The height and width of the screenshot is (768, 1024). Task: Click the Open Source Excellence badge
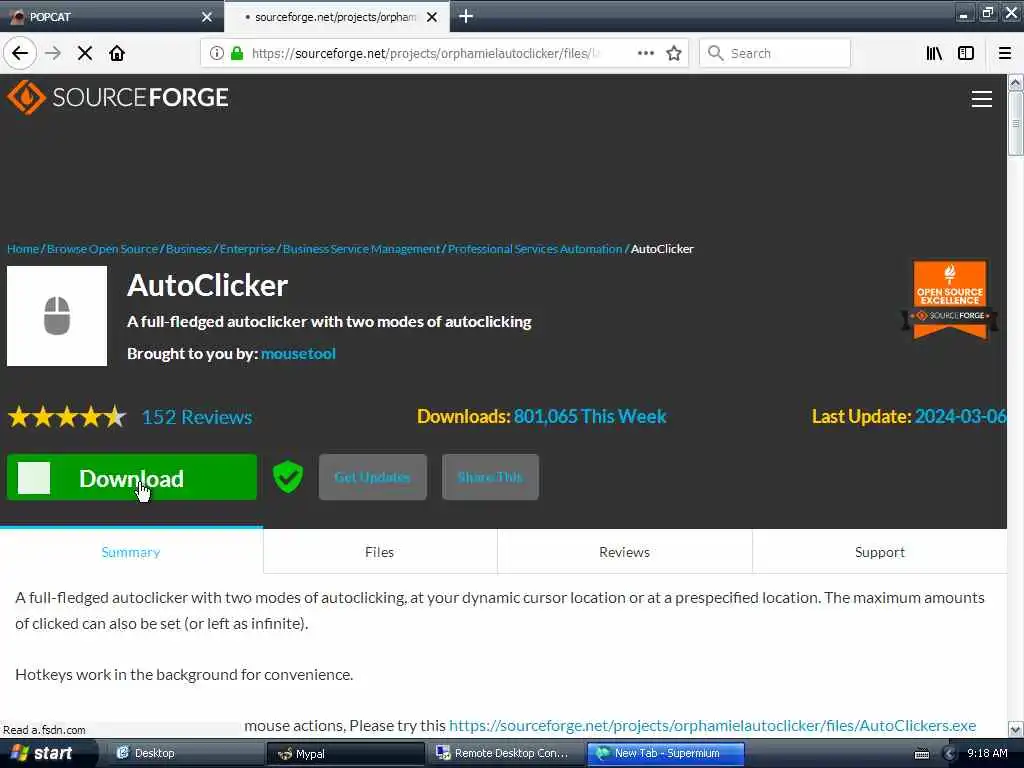(950, 300)
